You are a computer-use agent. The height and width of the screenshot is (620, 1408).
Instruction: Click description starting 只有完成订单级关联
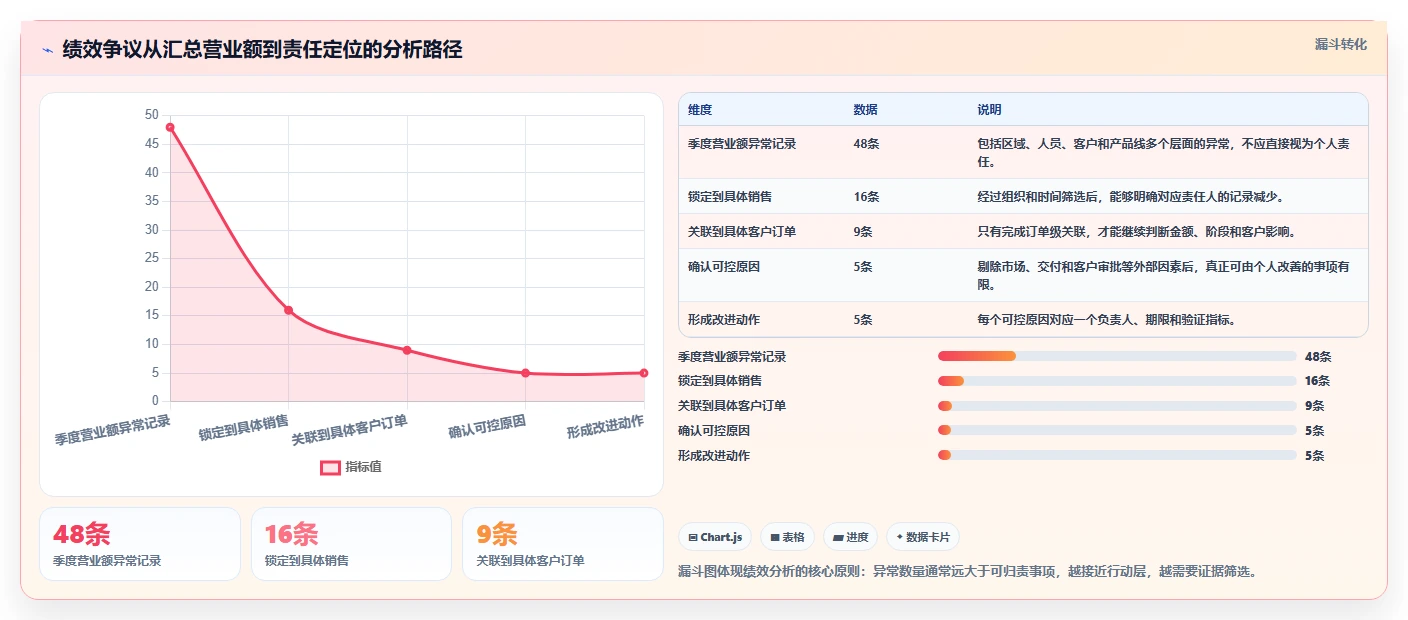tap(1136, 232)
